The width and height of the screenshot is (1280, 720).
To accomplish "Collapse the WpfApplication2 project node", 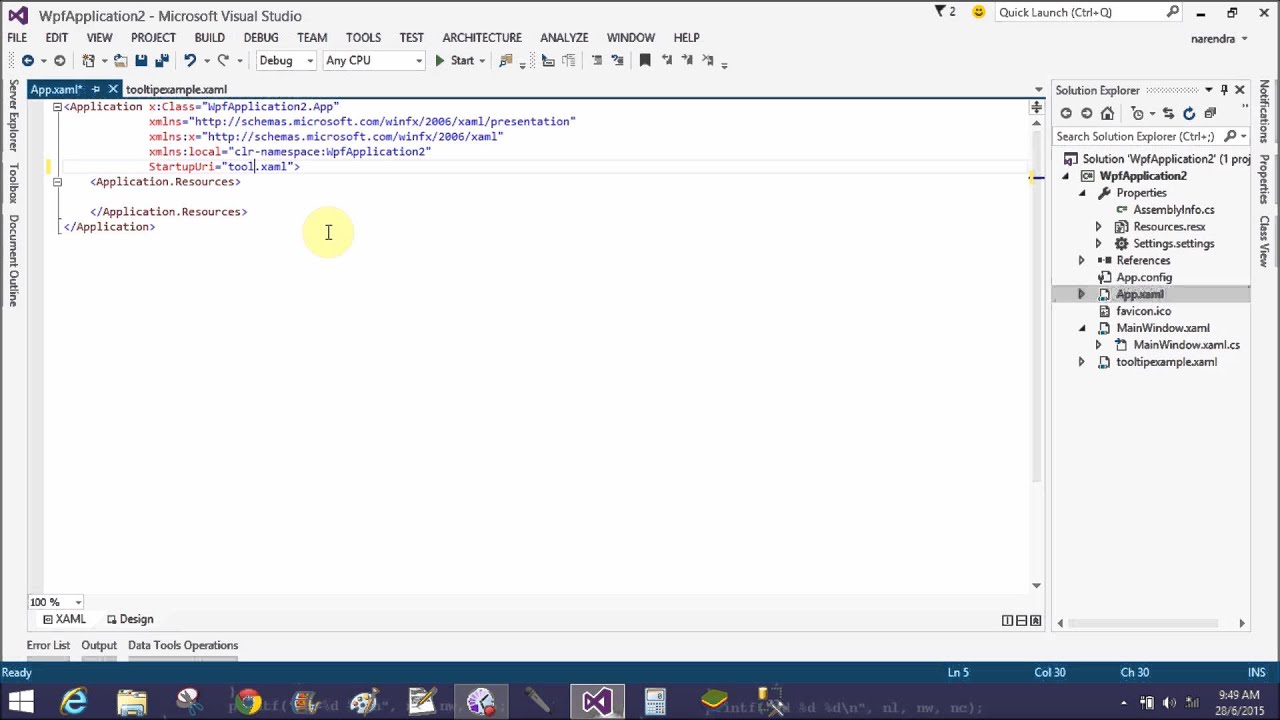I will tap(1065, 176).
